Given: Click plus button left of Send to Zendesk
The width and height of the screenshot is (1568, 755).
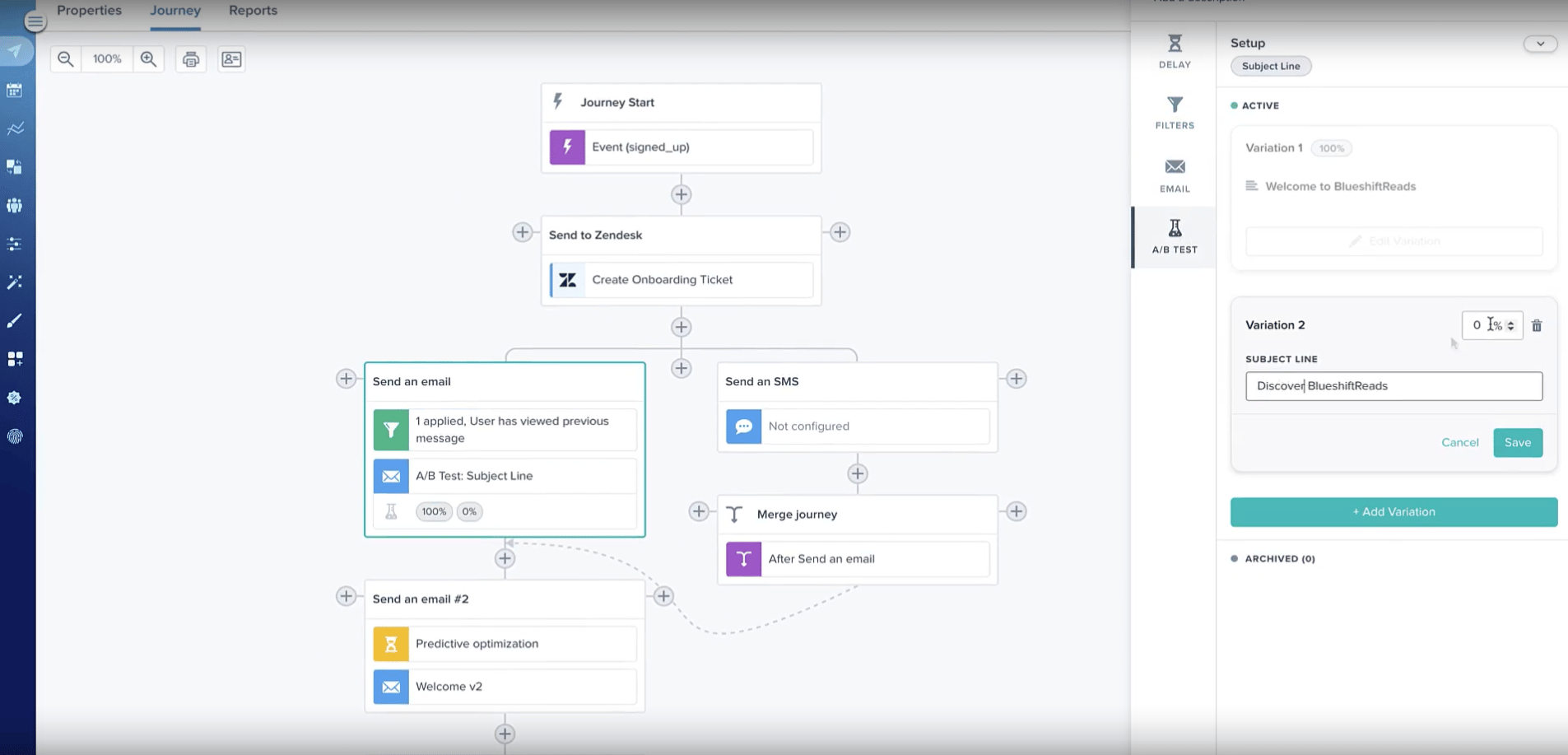Looking at the screenshot, I should coord(522,232).
